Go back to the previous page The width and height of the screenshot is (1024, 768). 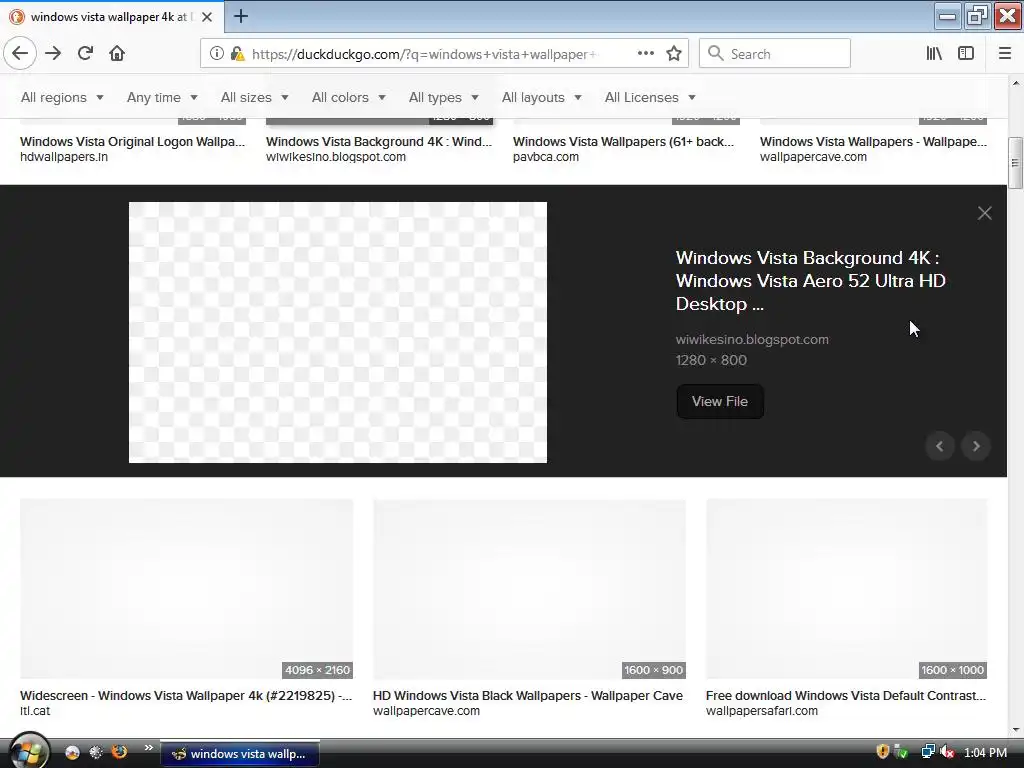pos(20,54)
